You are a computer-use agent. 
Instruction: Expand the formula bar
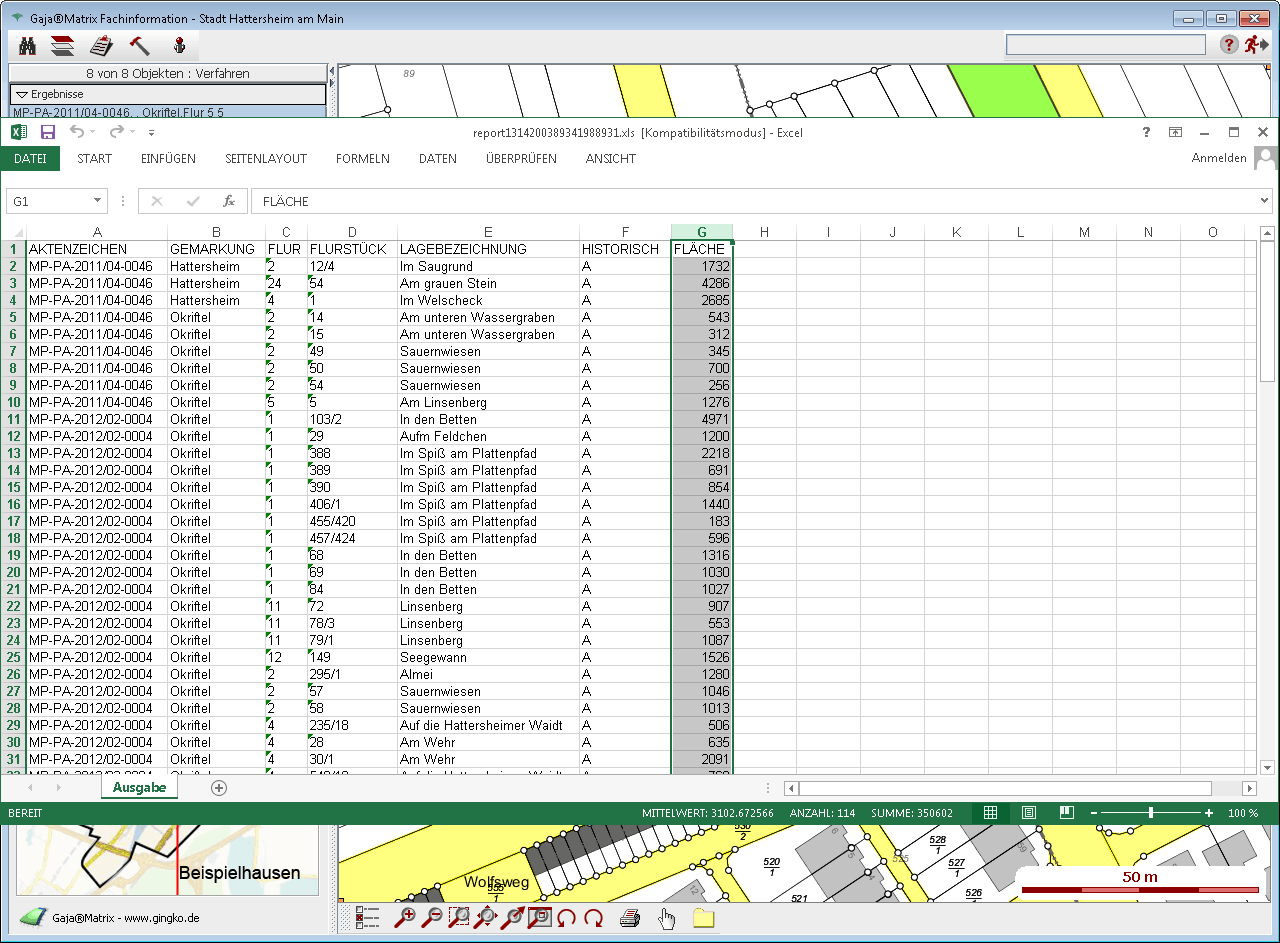tap(1264, 201)
